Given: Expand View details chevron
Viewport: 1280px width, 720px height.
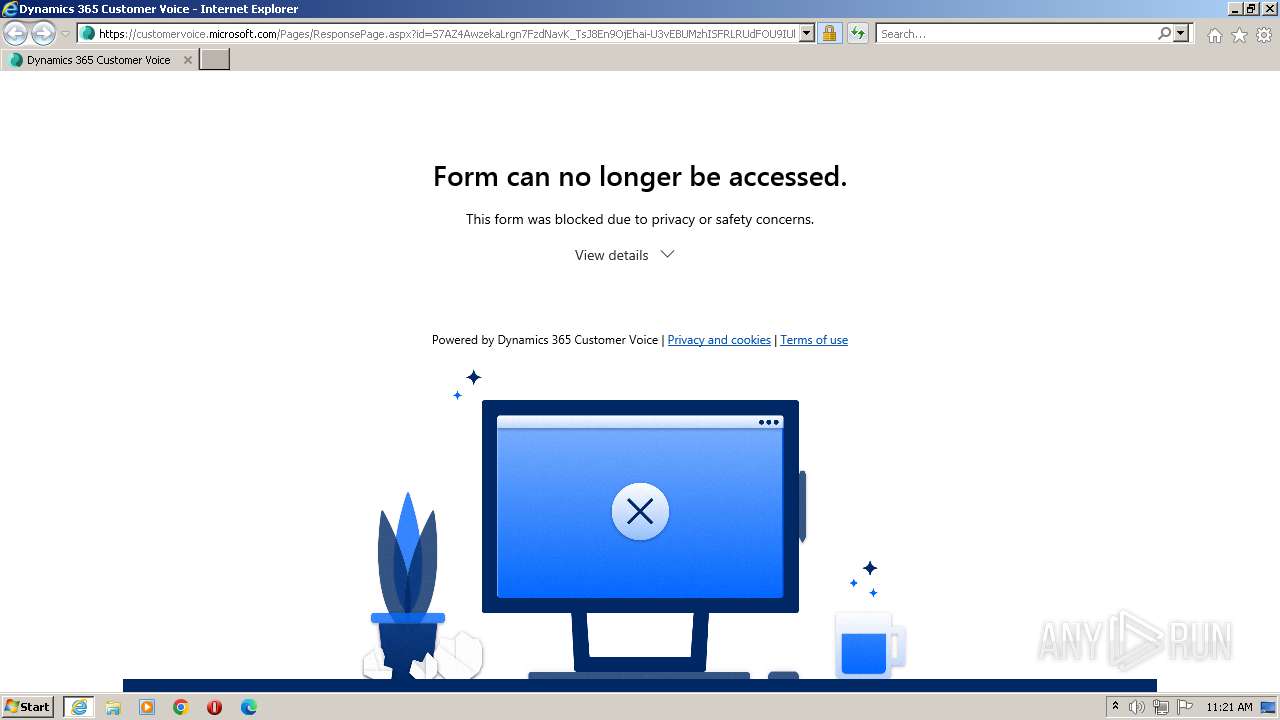Looking at the screenshot, I should (668, 254).
